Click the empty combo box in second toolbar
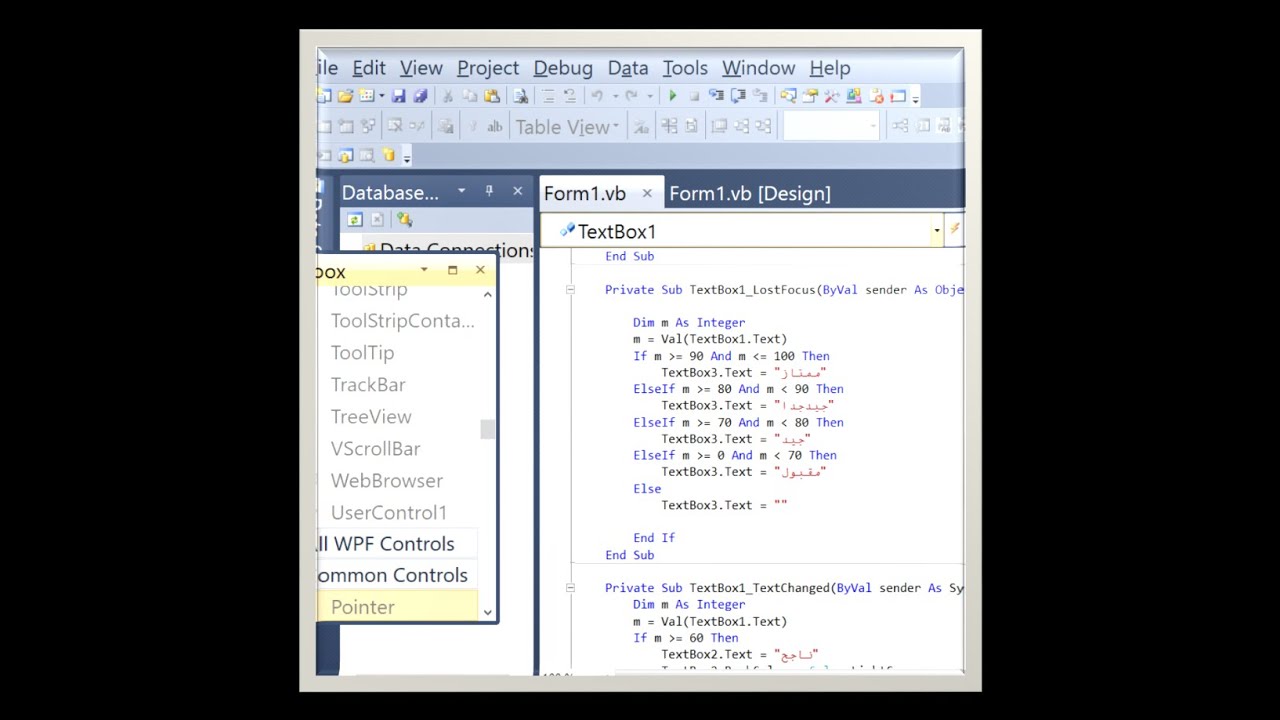 (x=832, y=126)
